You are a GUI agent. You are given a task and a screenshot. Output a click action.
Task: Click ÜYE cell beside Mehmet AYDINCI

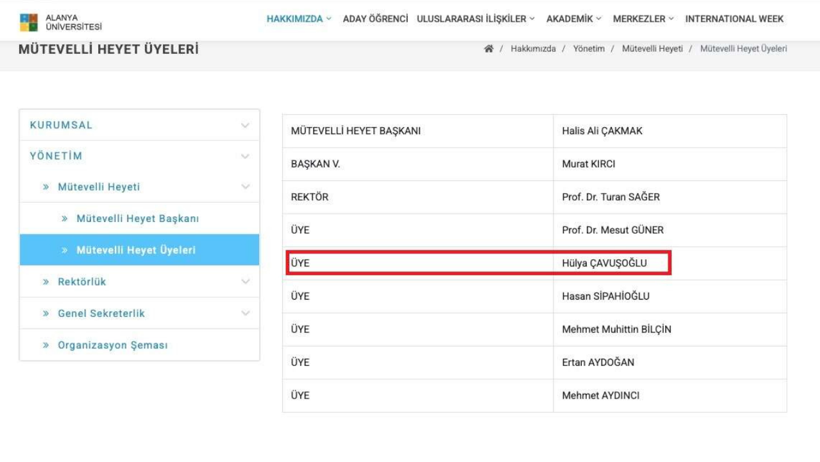pos(418,396)
